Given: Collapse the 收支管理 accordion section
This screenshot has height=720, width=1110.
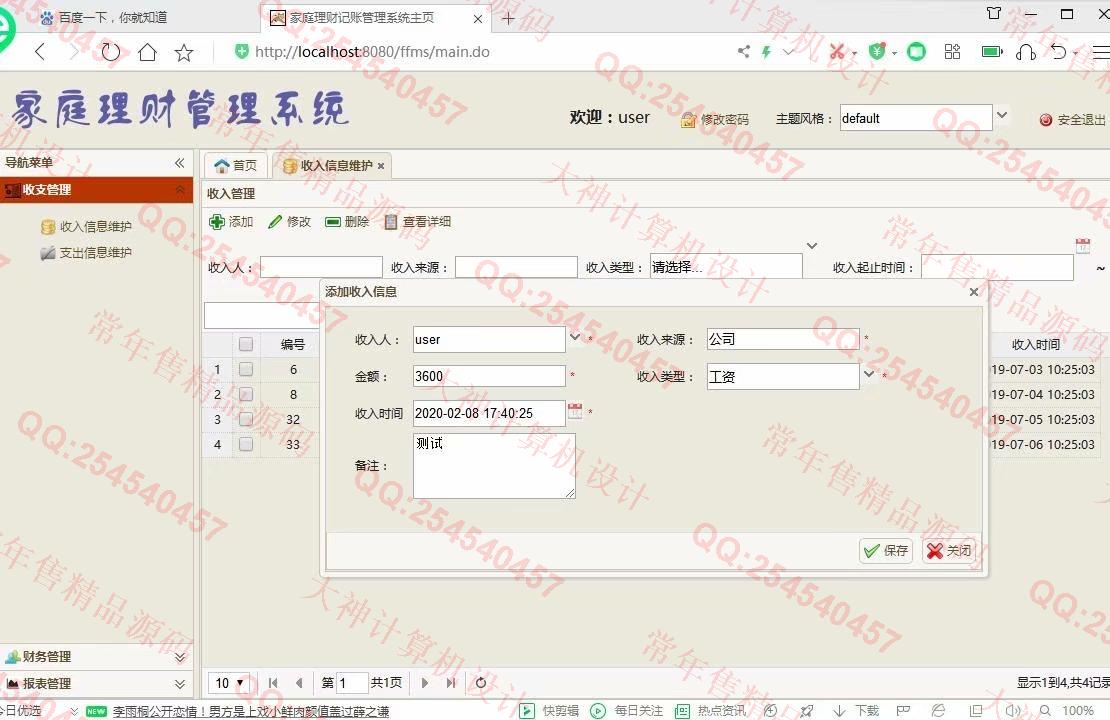Looking at the screenshot, I should tap(180, 190).
